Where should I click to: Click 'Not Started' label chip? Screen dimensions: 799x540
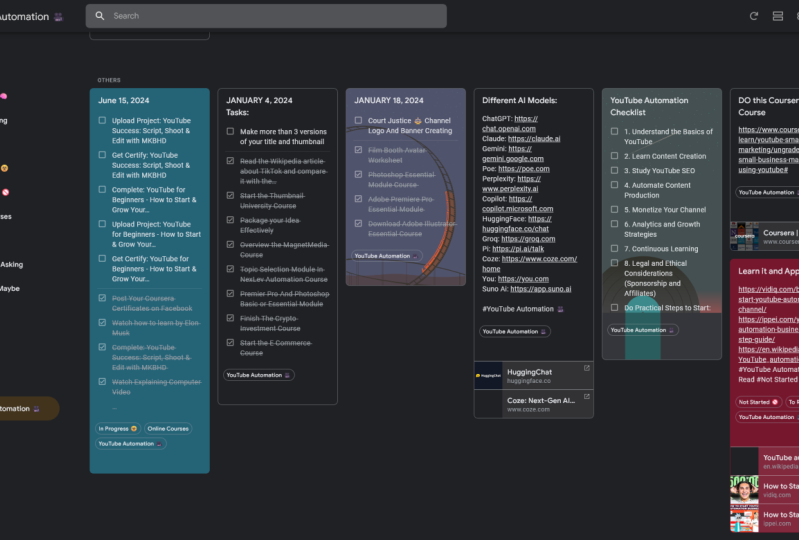[x=758, y=402]
